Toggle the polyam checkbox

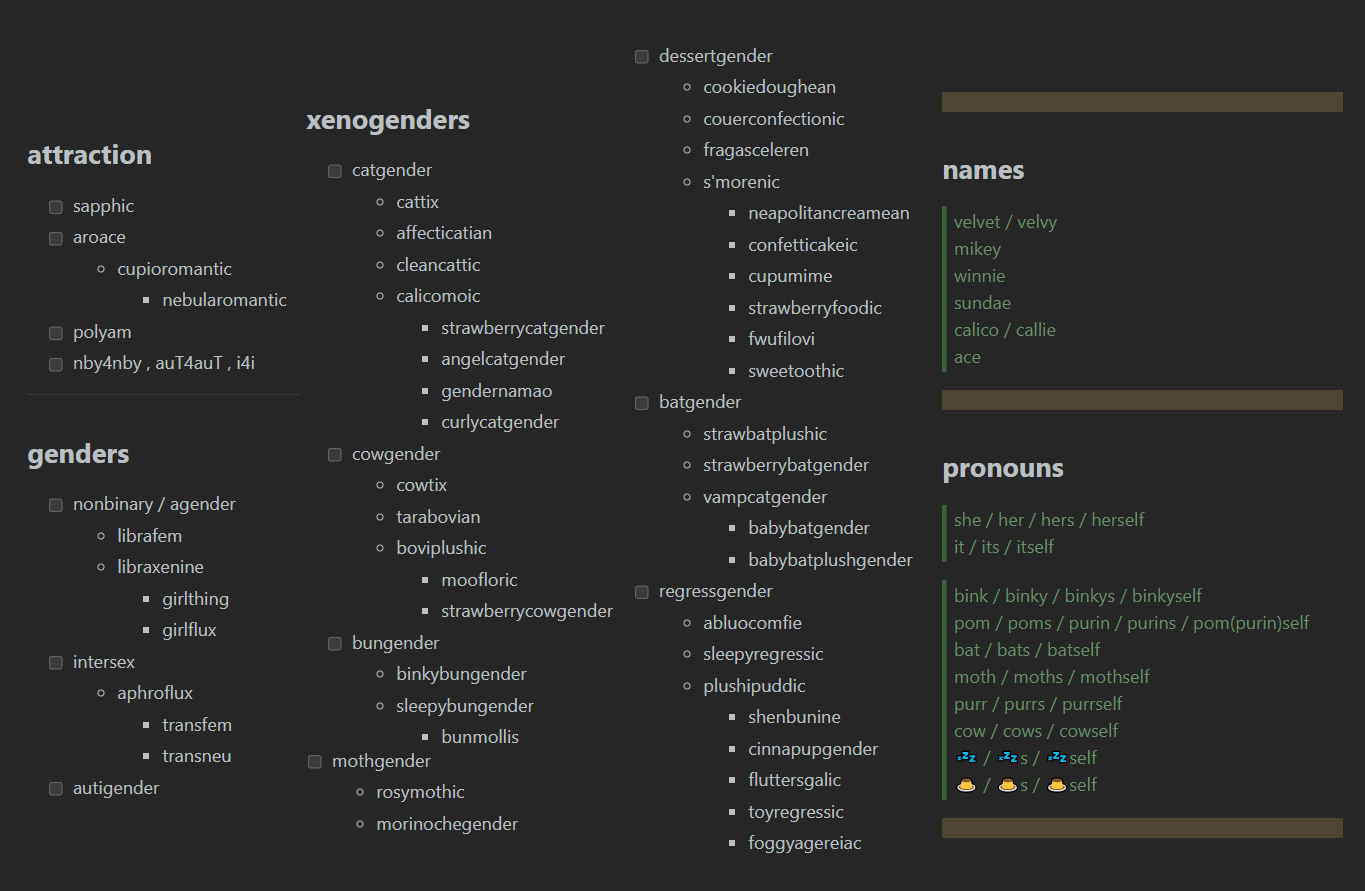(x=56, y=333)
